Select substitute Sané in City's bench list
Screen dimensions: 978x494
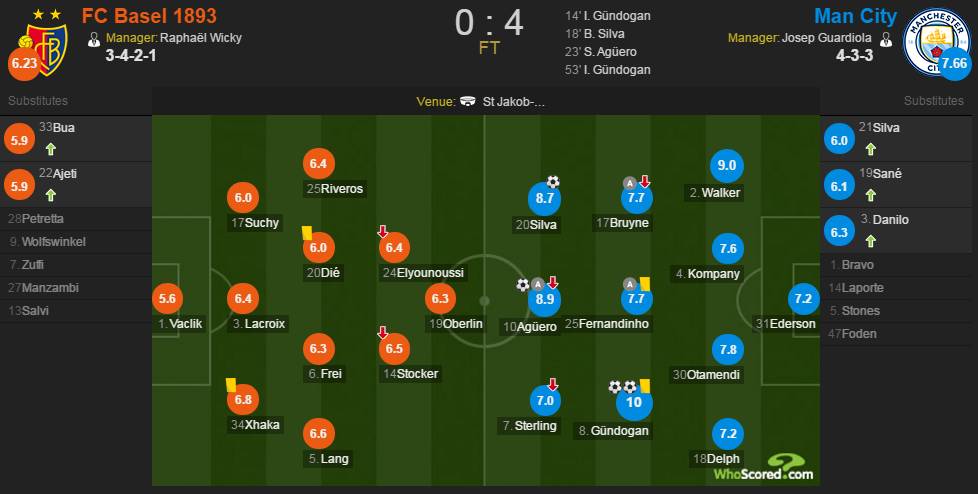tap(886, 173)
